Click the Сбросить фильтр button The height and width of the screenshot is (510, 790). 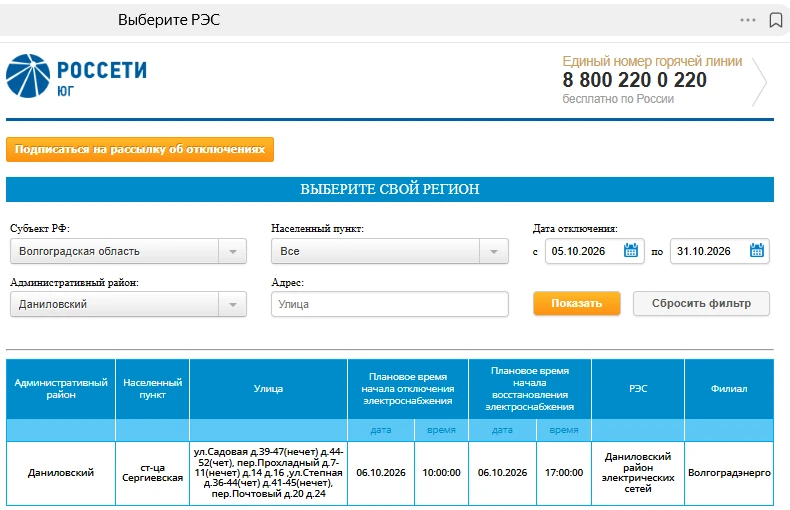click(x=701, y=303)
